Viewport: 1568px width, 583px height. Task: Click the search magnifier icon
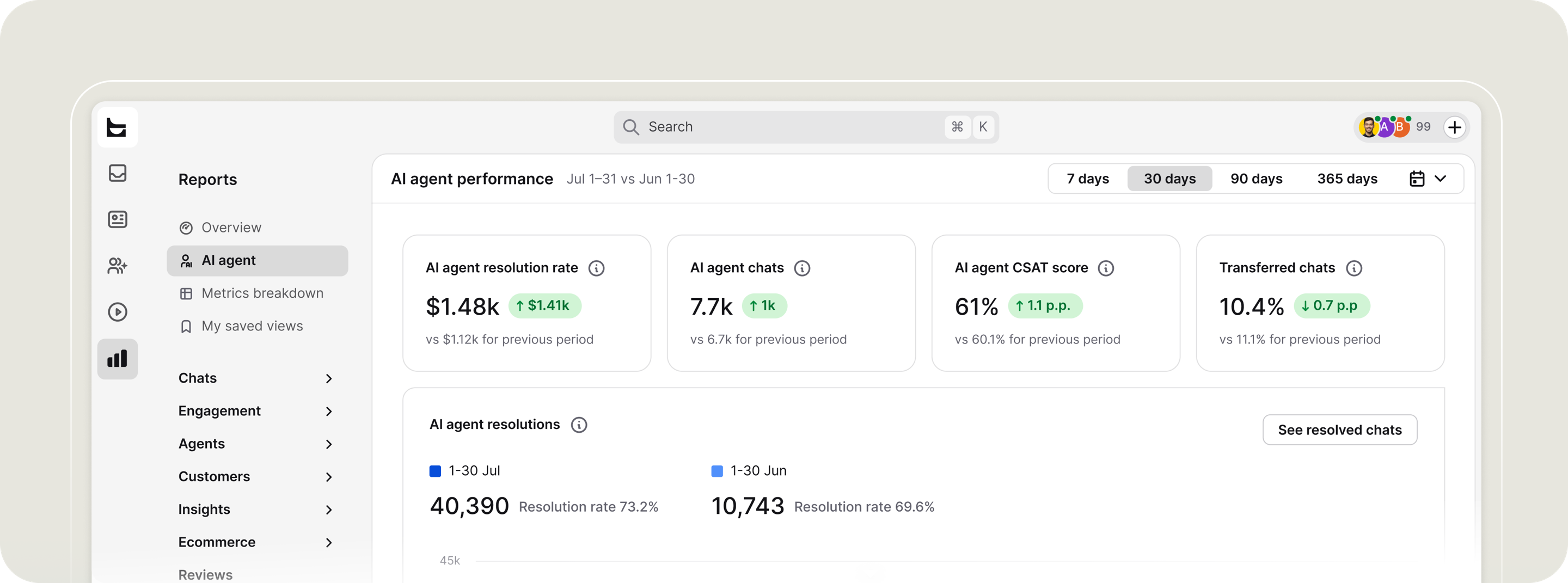point(631,127)
